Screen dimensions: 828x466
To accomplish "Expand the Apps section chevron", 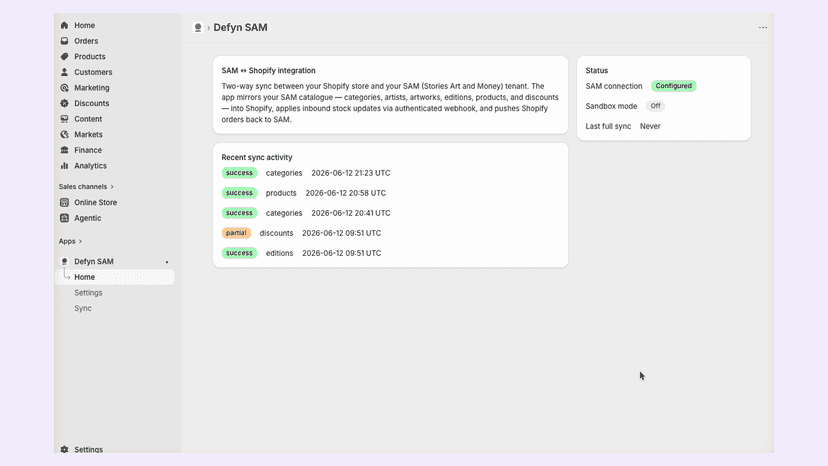I will pyautogui.click(x=80, y=241).
